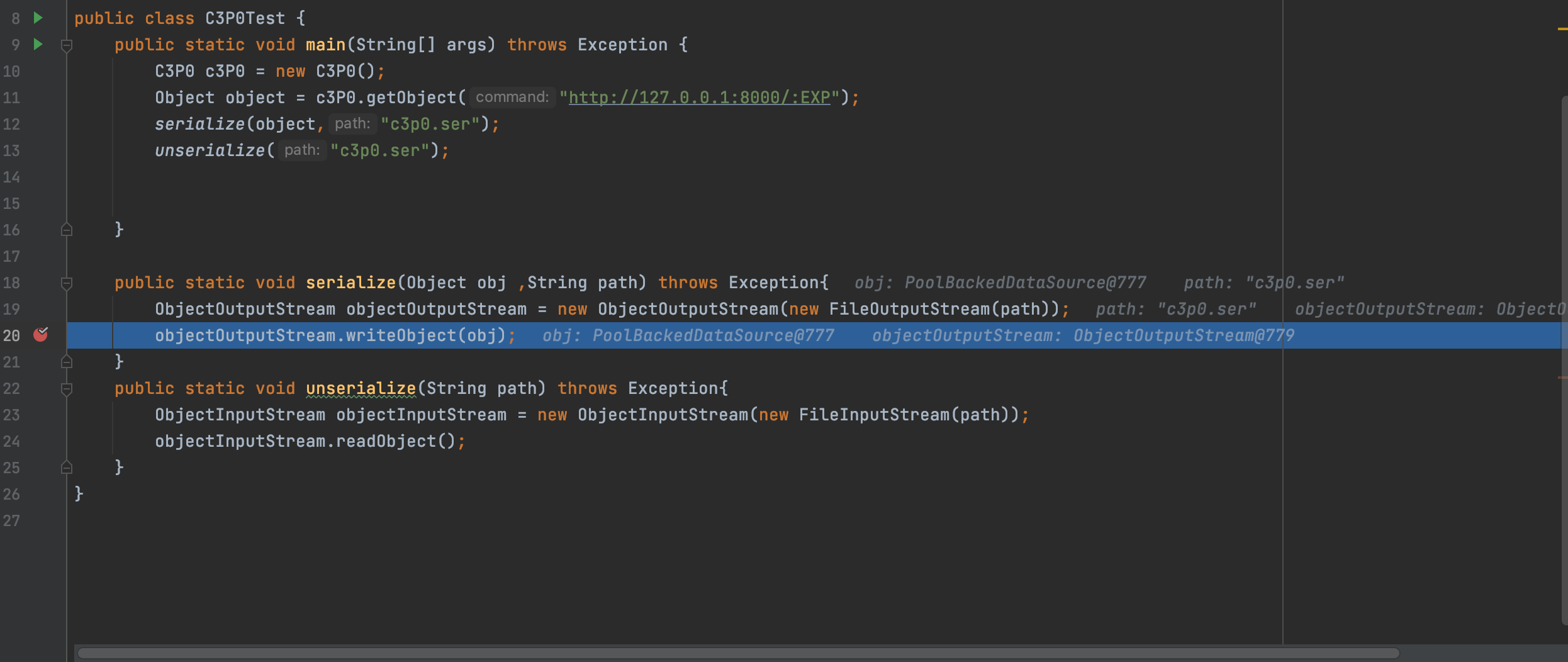Click the error stripe mark near line 22
Image resolution: width=1568 pixels, height=662 pixels.
pyautogui.click(x=1563, y=378)
